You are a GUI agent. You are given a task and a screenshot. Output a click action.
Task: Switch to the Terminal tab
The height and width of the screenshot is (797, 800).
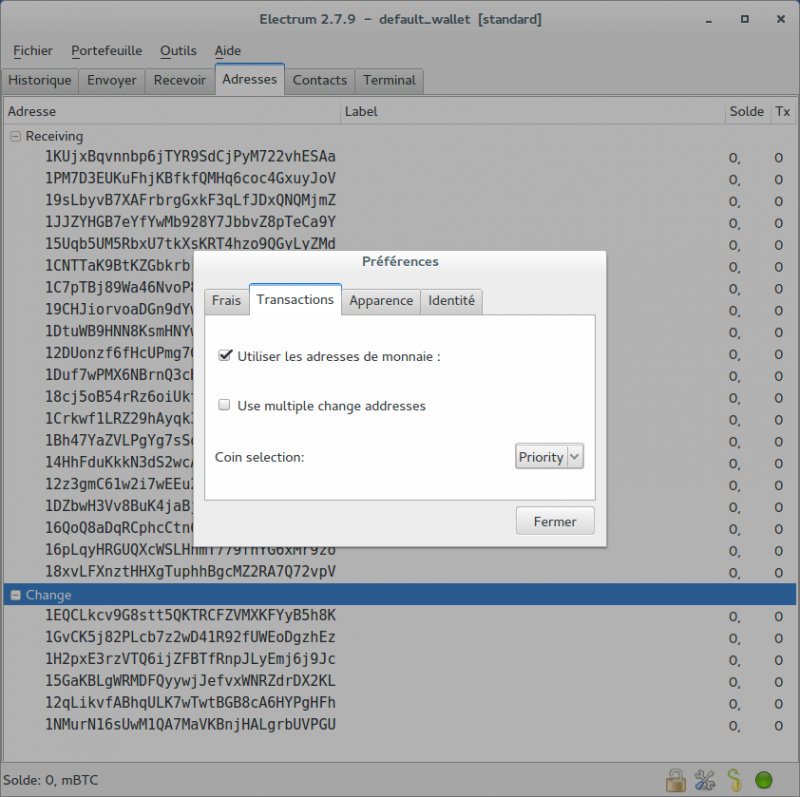[389, 80]
